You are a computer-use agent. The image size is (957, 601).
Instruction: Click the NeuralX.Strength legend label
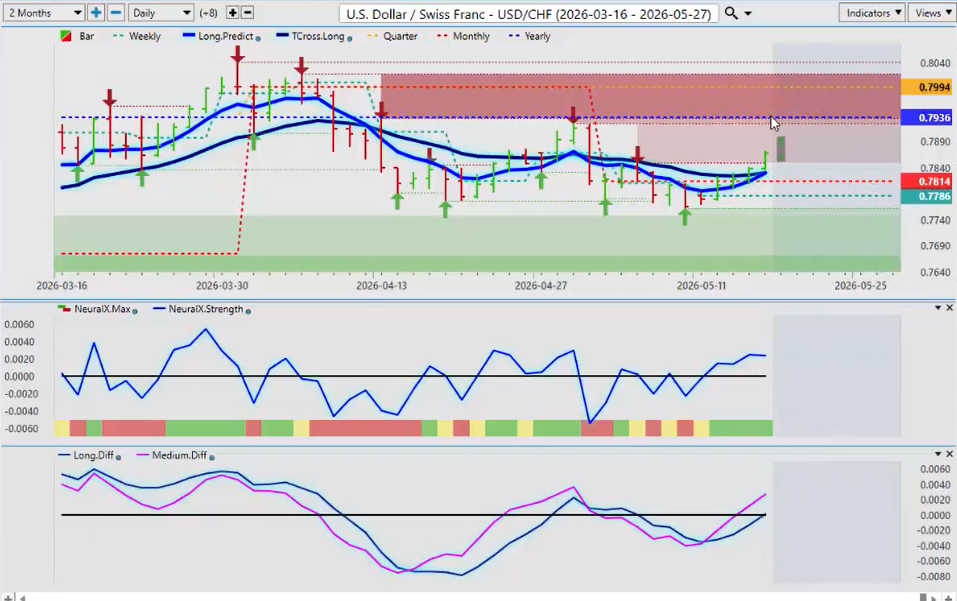206,309
